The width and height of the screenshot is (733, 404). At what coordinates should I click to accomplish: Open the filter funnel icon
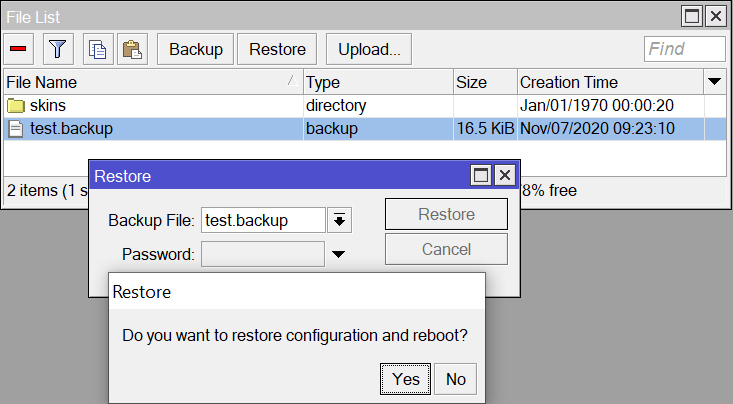click(58, 49)
